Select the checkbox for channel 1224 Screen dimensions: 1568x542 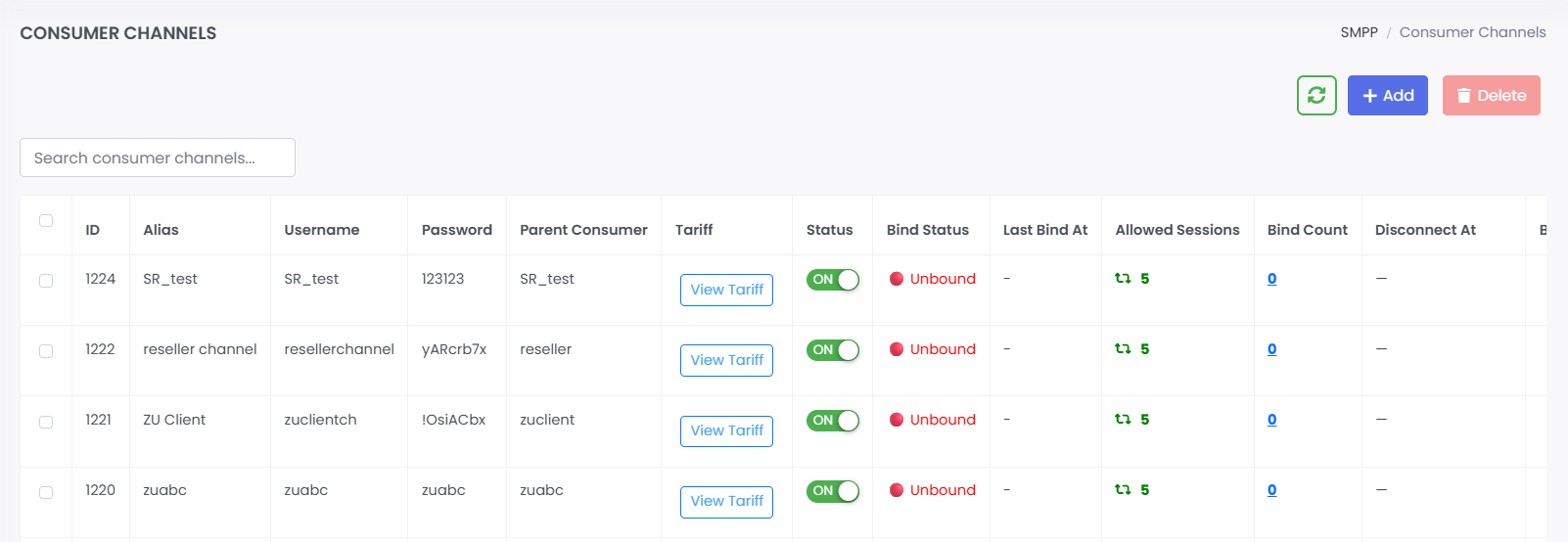(46, 281)
